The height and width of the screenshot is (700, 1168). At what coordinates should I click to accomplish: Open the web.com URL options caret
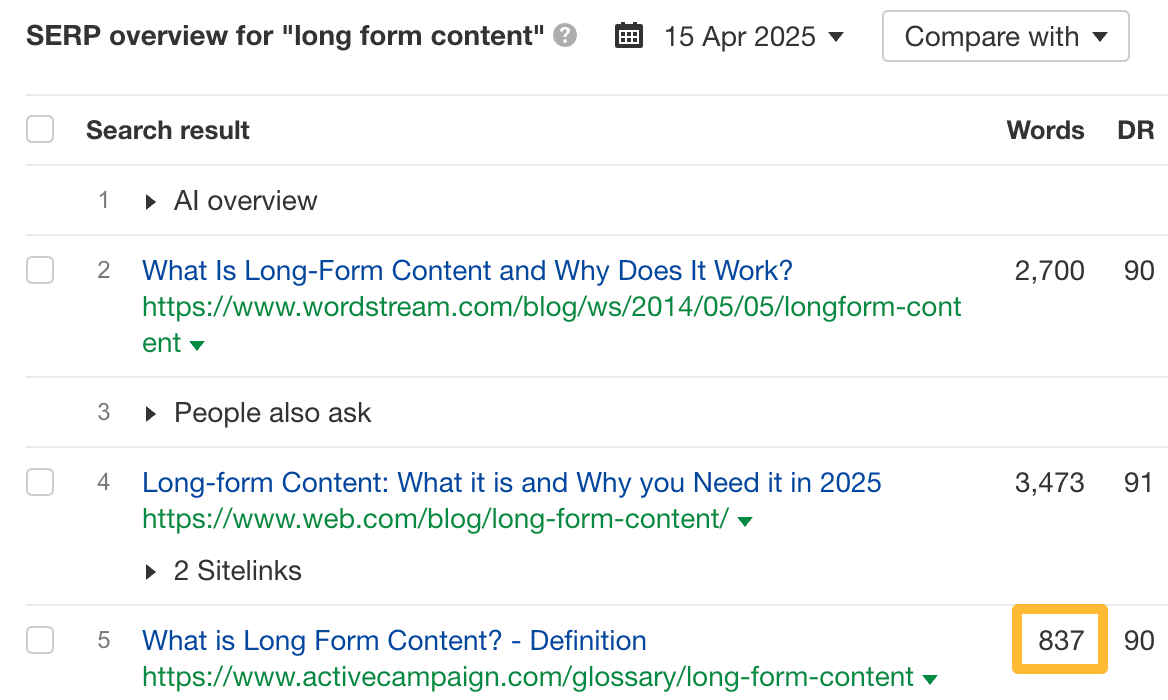pyautogui.click(x=744, y=519)
